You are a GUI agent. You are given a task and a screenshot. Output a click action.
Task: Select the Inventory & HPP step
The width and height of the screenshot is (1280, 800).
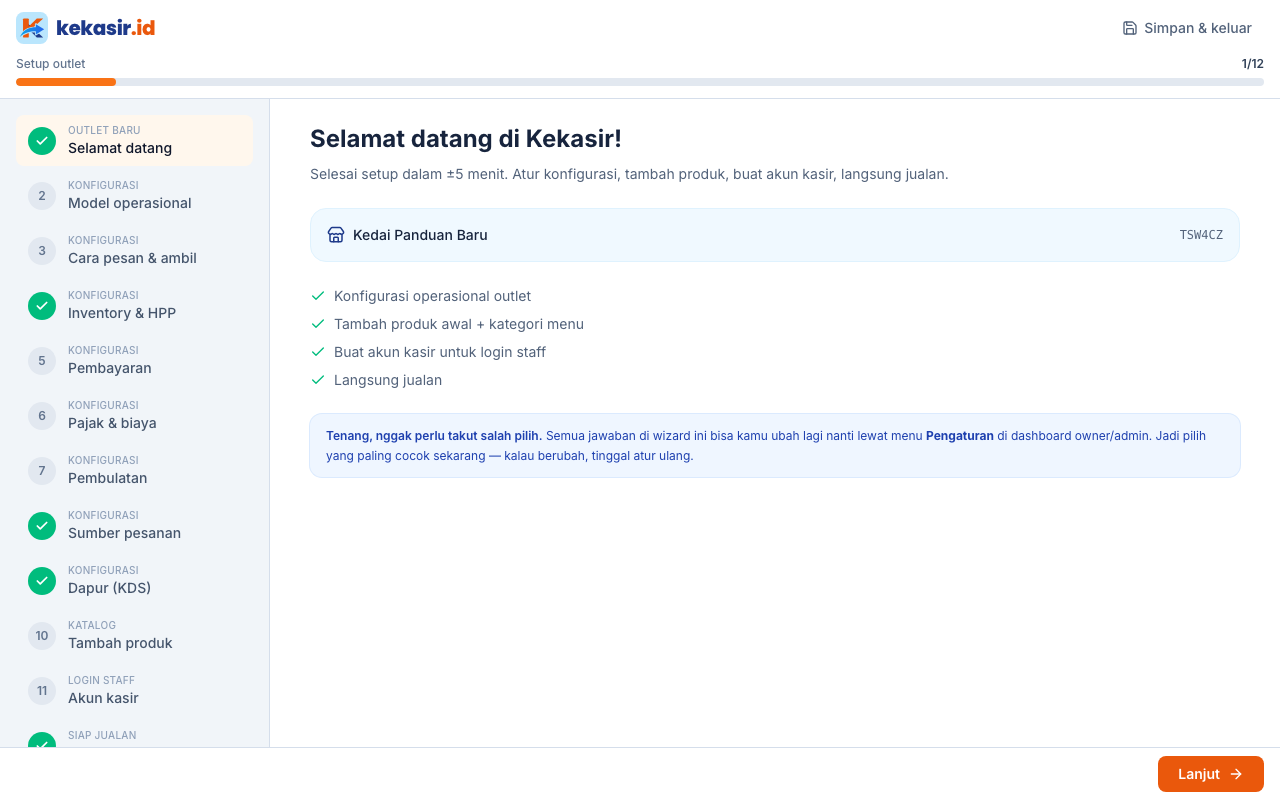[x=134, y=305]
